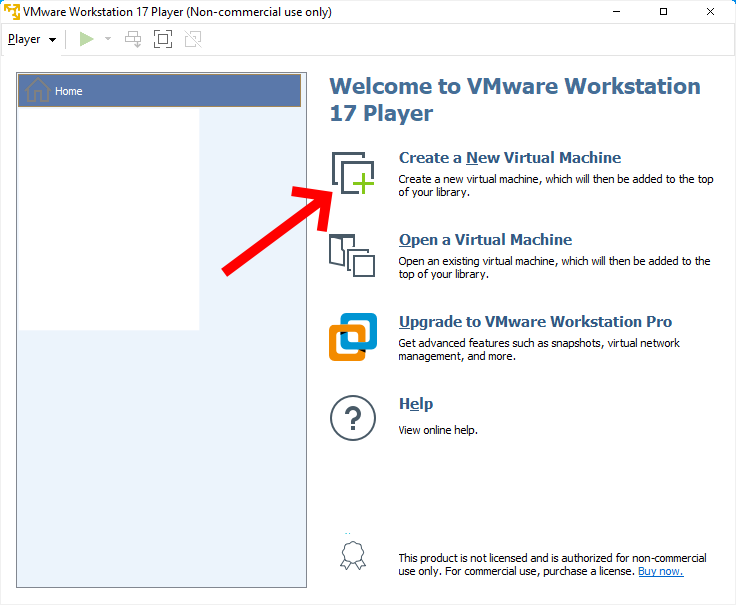Click the VMware logo in the title bar
The height and width of the screenshot is (605, 736).
(12, 12)
